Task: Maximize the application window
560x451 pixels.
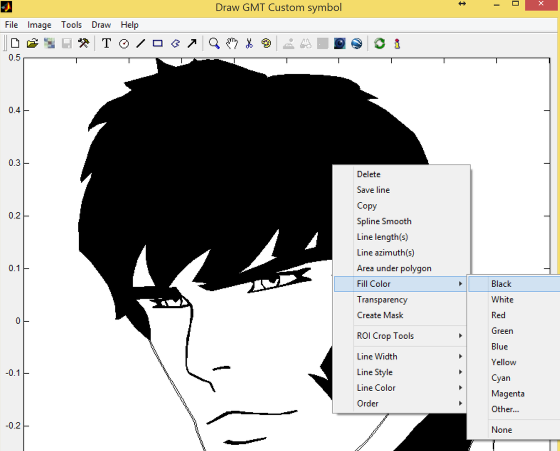Action: [x=515, y=4]
